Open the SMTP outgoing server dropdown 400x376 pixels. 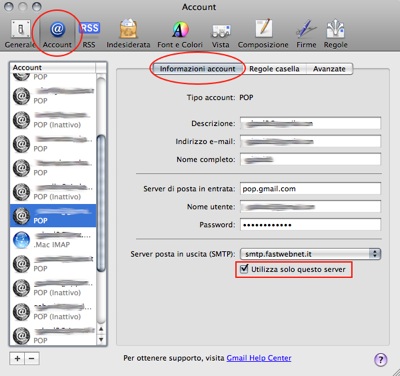pyautogui.click(x=311, y=254)
